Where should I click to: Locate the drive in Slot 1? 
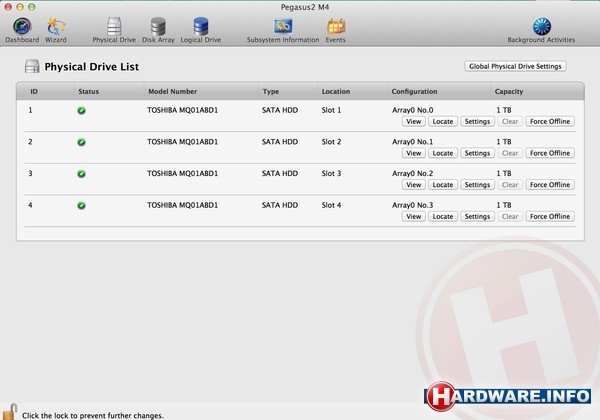coord(443,122)
